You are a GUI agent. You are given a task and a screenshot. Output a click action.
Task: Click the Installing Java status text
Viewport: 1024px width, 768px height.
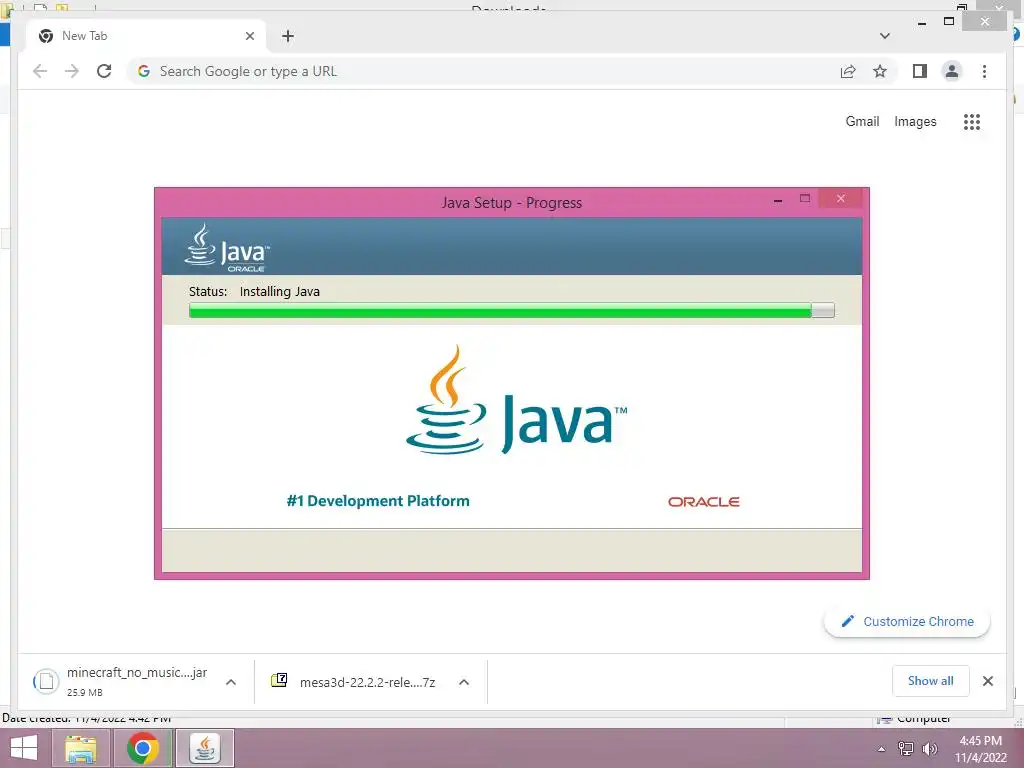pos(280,291)
